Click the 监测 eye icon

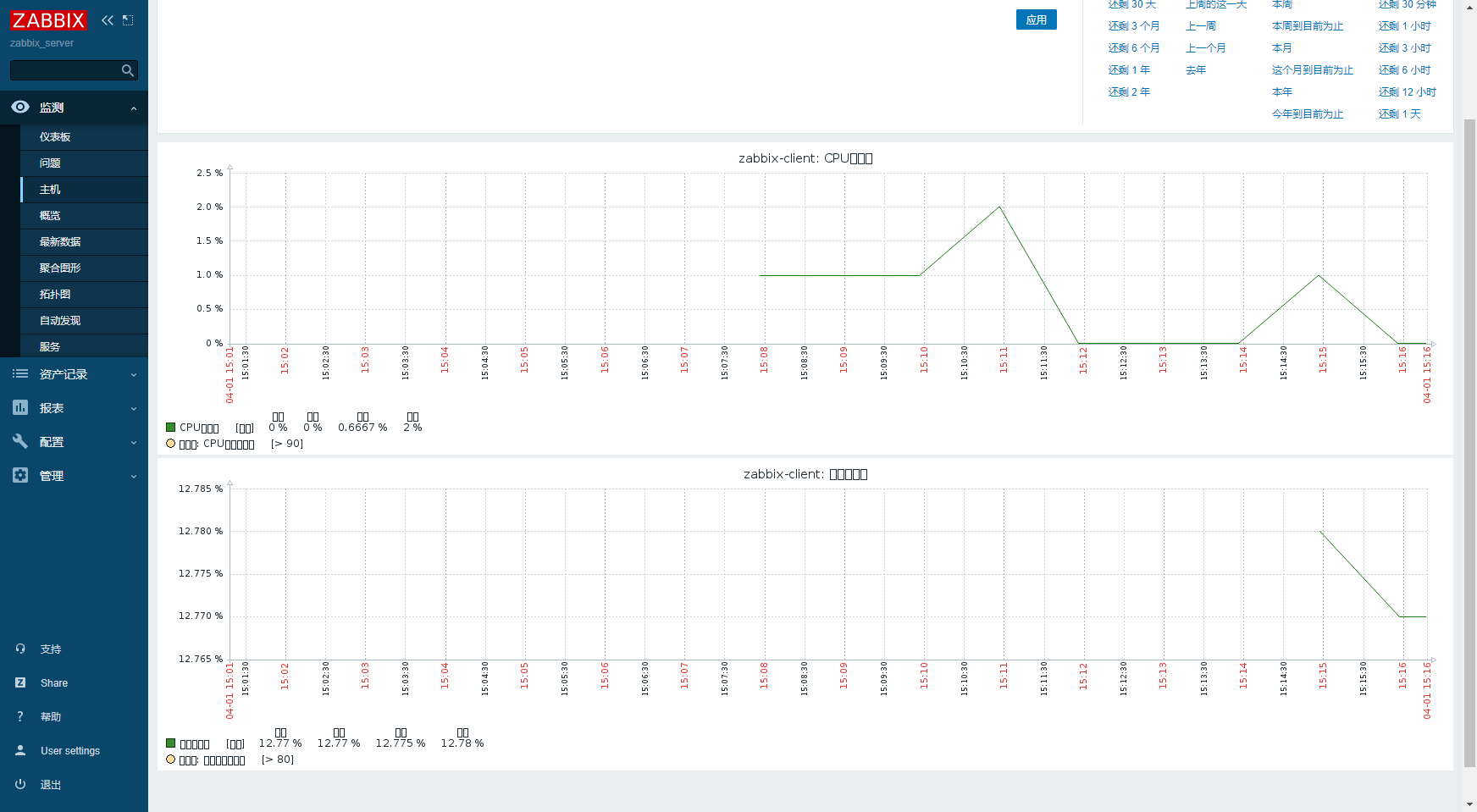pos(20,108)
